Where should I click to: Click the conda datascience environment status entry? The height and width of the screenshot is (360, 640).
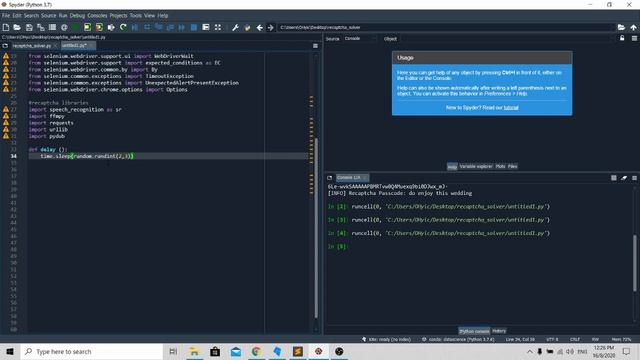point(458,340)
